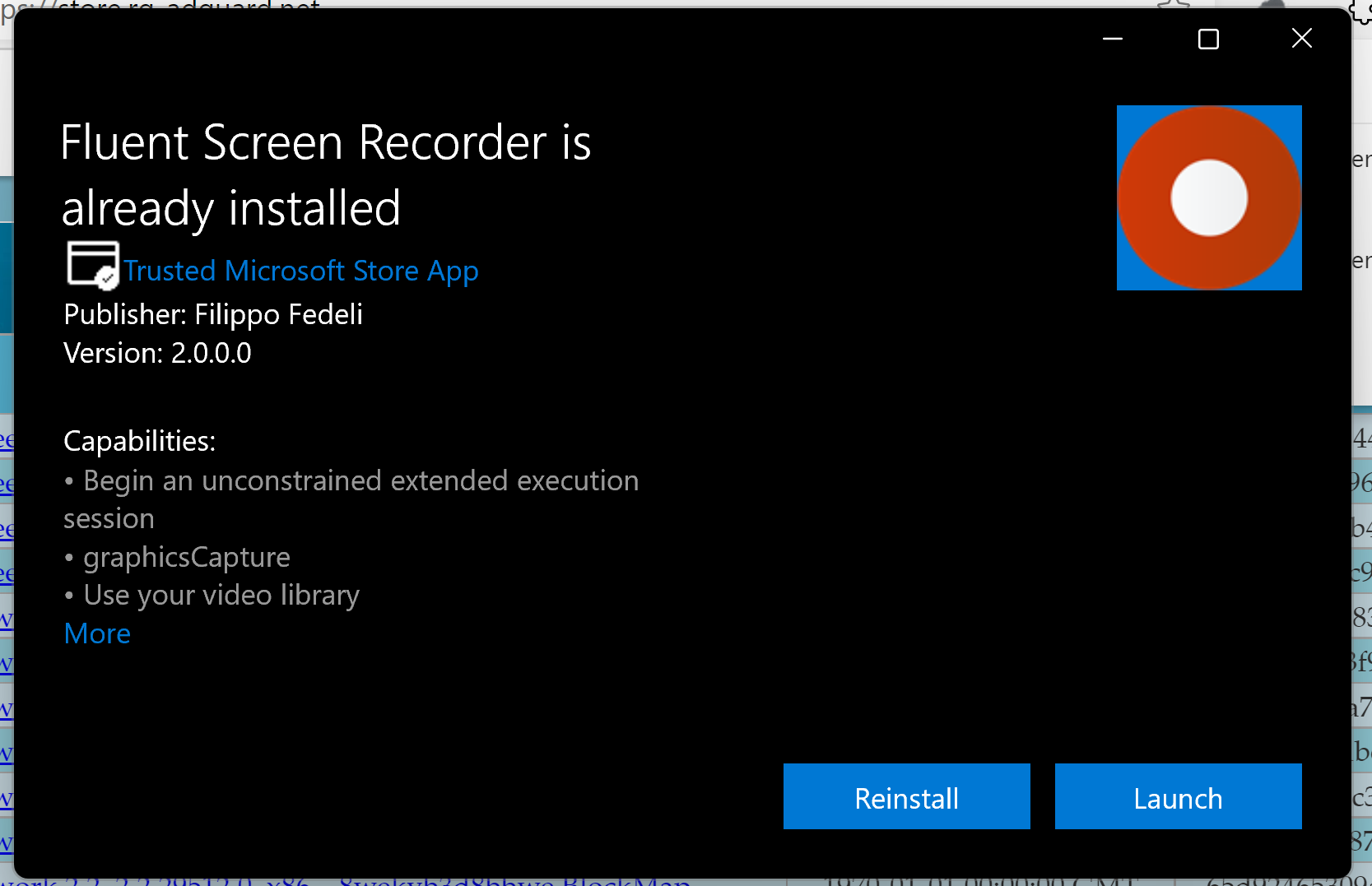
Task: Minimize the installer window
Action: tap(1113, 39)
